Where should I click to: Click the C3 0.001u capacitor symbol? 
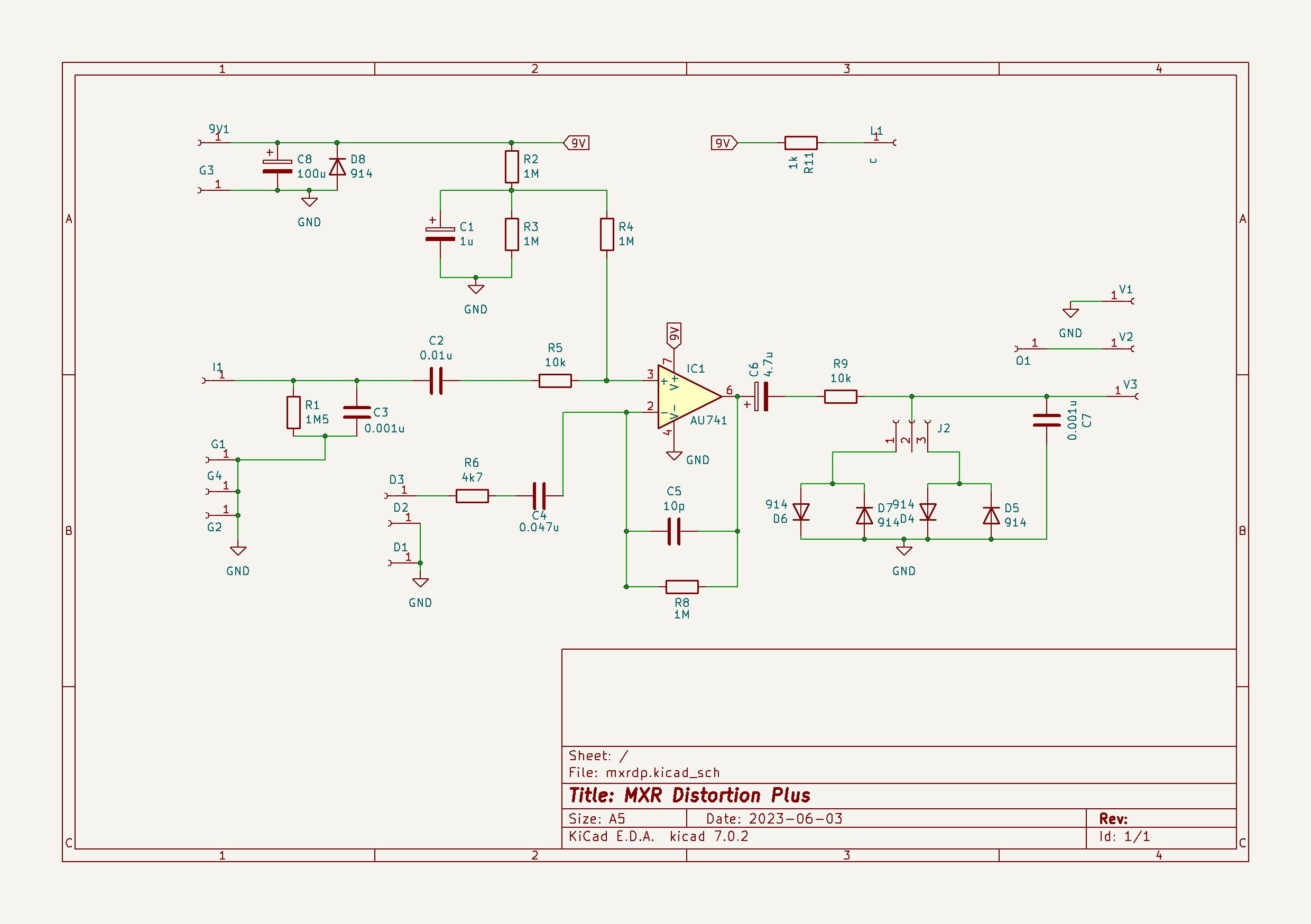click(x=357, y=412)
